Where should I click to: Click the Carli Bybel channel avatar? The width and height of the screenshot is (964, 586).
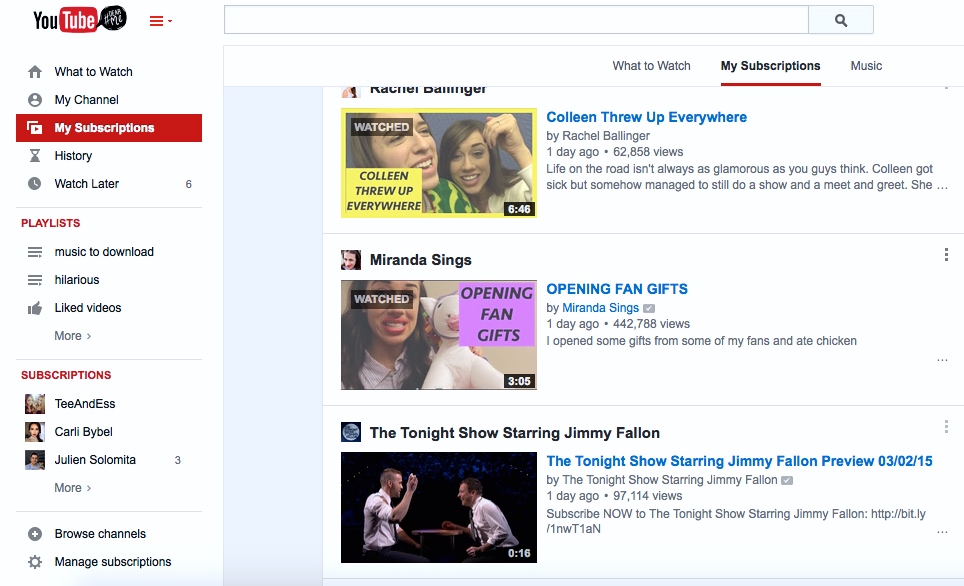tap(34, 432)
